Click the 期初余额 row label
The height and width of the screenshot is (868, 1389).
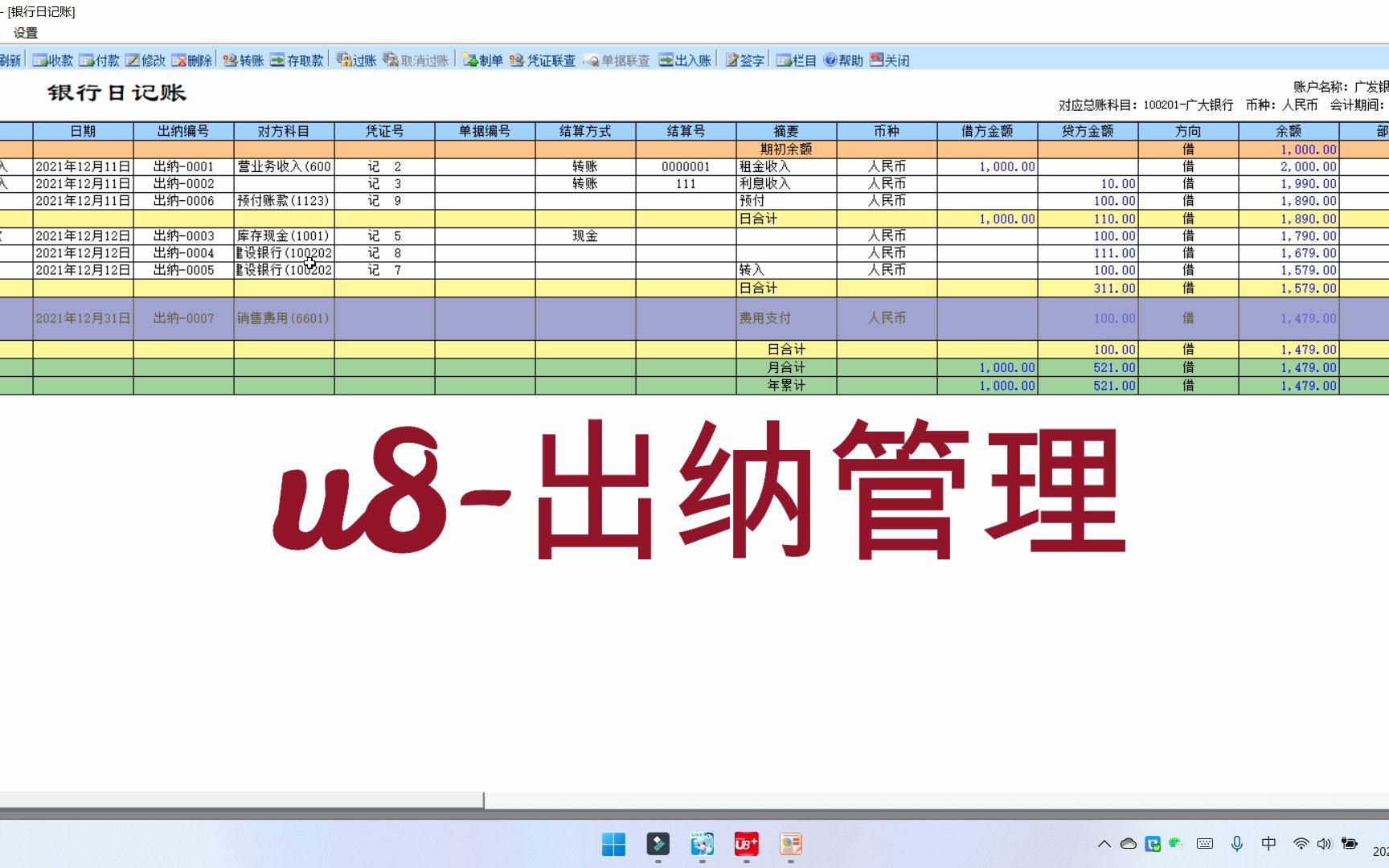786,149
